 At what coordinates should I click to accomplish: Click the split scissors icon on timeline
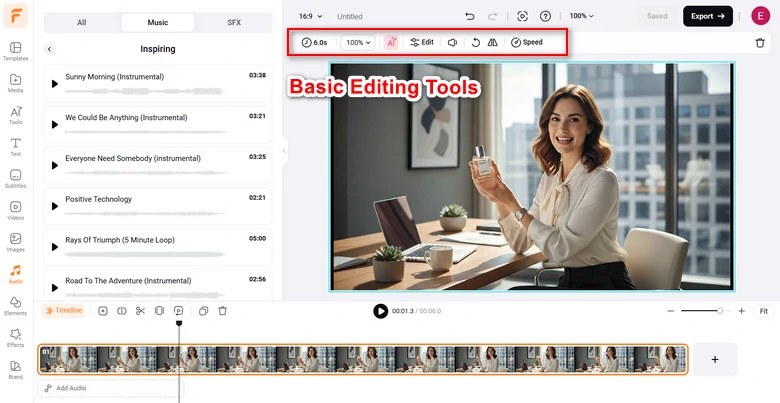pos(140,311)
